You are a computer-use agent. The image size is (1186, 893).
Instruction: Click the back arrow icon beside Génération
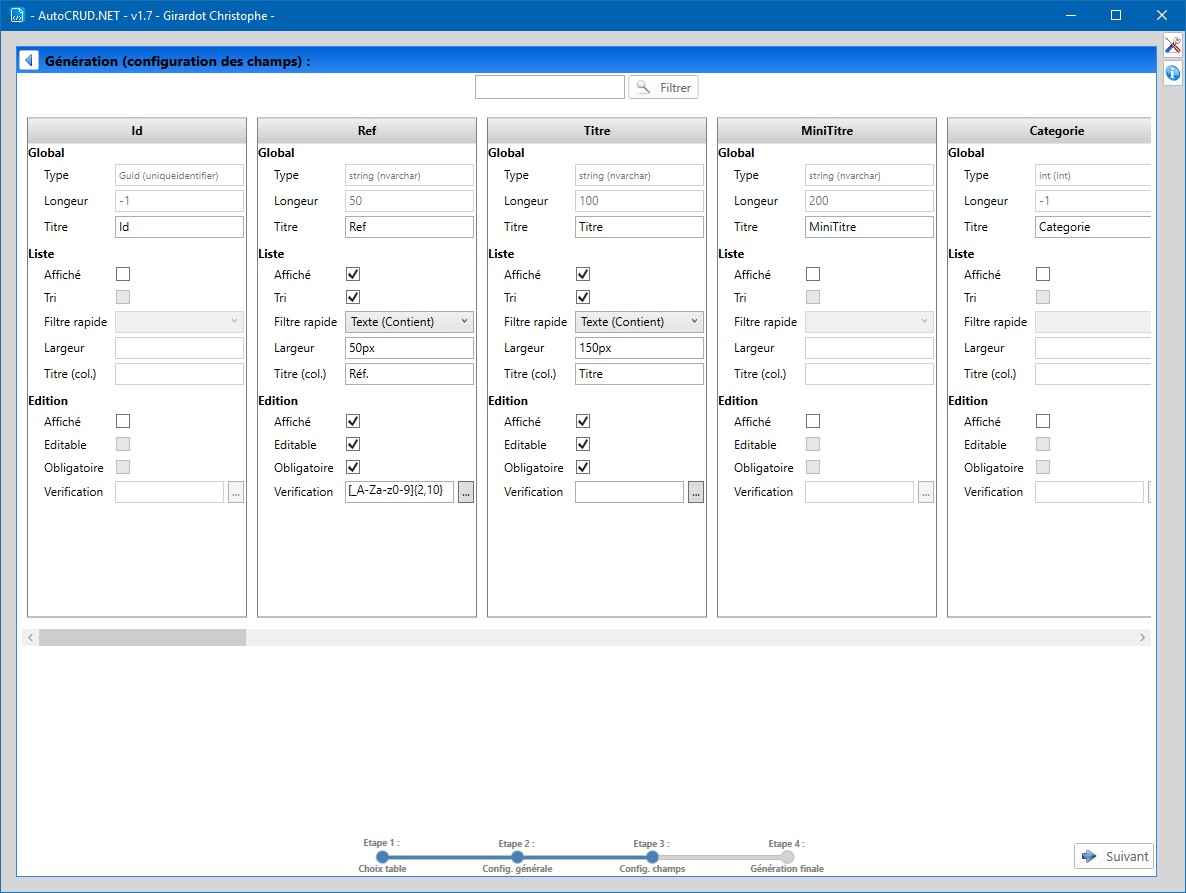tap(29, 60)
